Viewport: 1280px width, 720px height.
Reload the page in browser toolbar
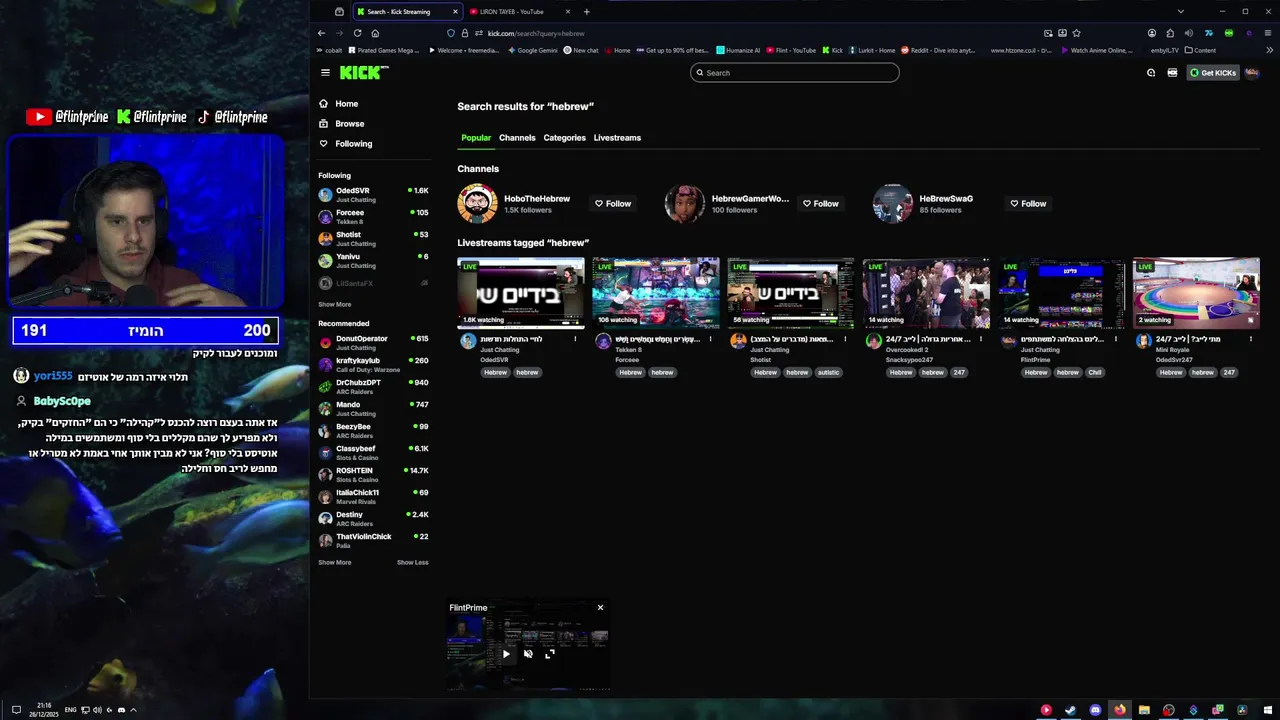(x=357, y=33)
